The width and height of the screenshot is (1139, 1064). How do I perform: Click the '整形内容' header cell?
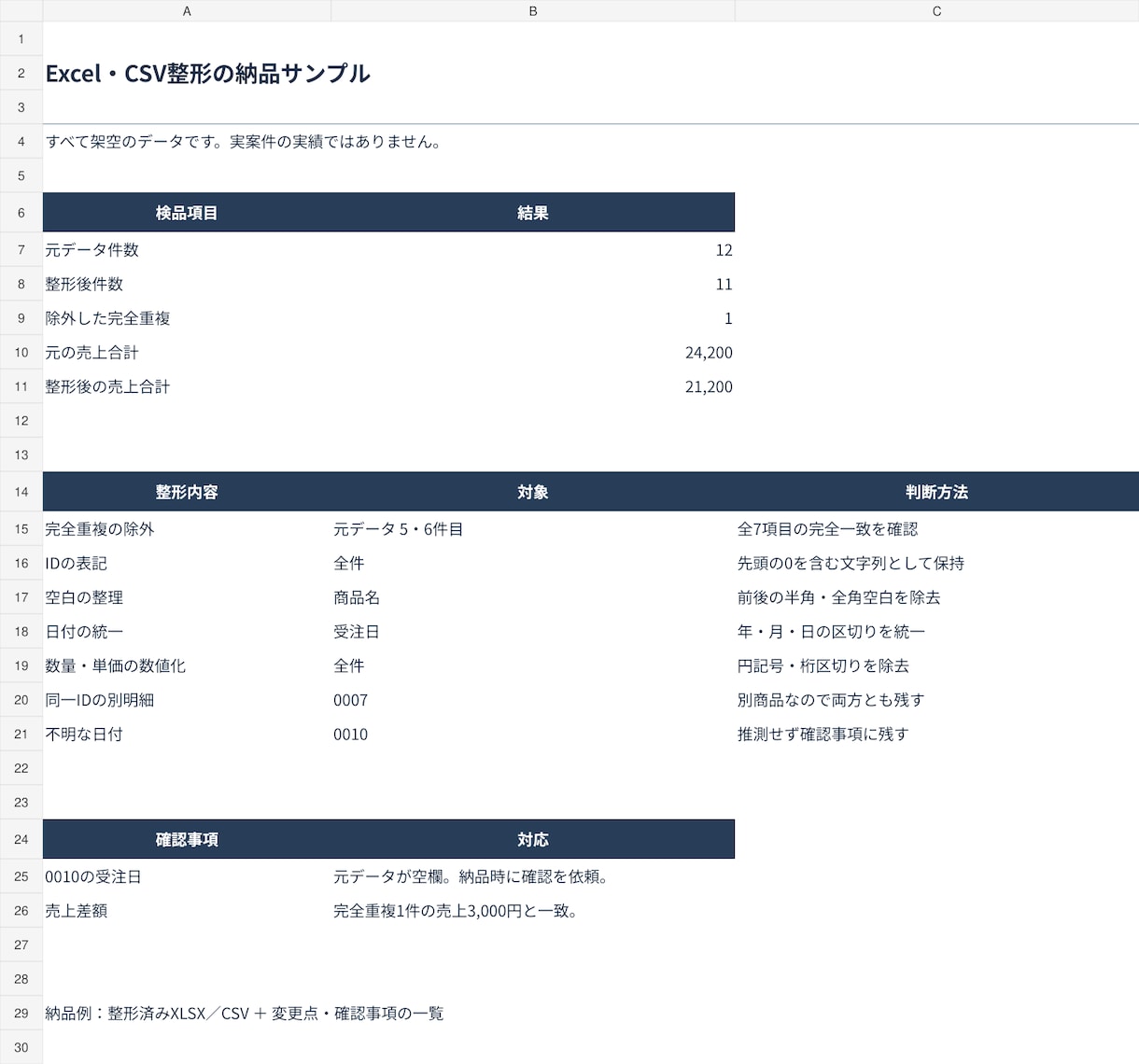(187, 492)
